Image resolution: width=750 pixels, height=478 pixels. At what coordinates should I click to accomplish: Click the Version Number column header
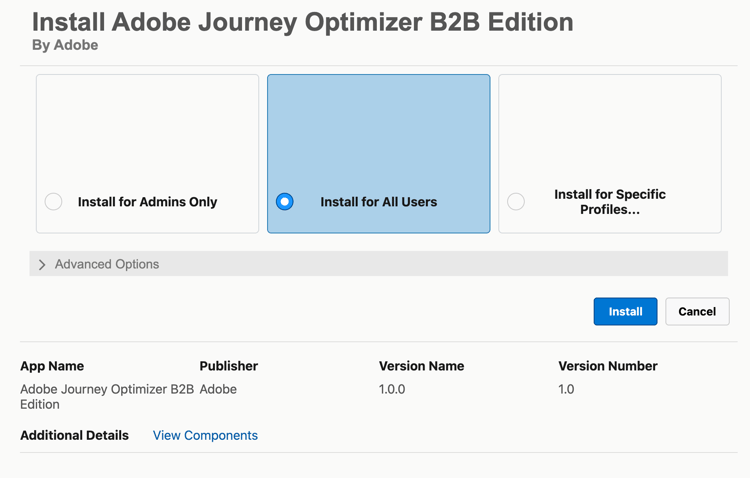(x=607, y=366)
